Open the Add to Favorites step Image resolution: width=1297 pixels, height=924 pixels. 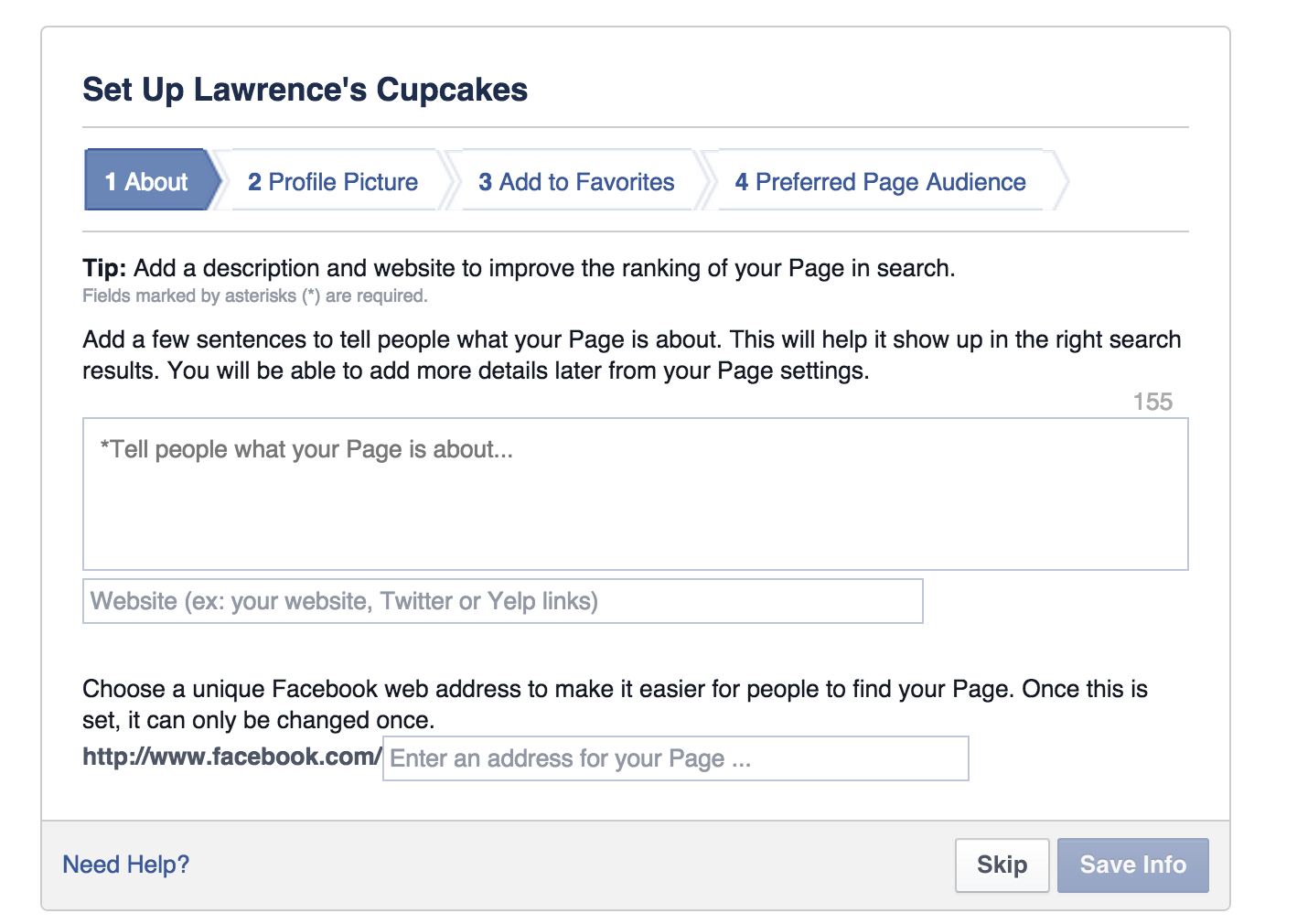tap(576, 181)
